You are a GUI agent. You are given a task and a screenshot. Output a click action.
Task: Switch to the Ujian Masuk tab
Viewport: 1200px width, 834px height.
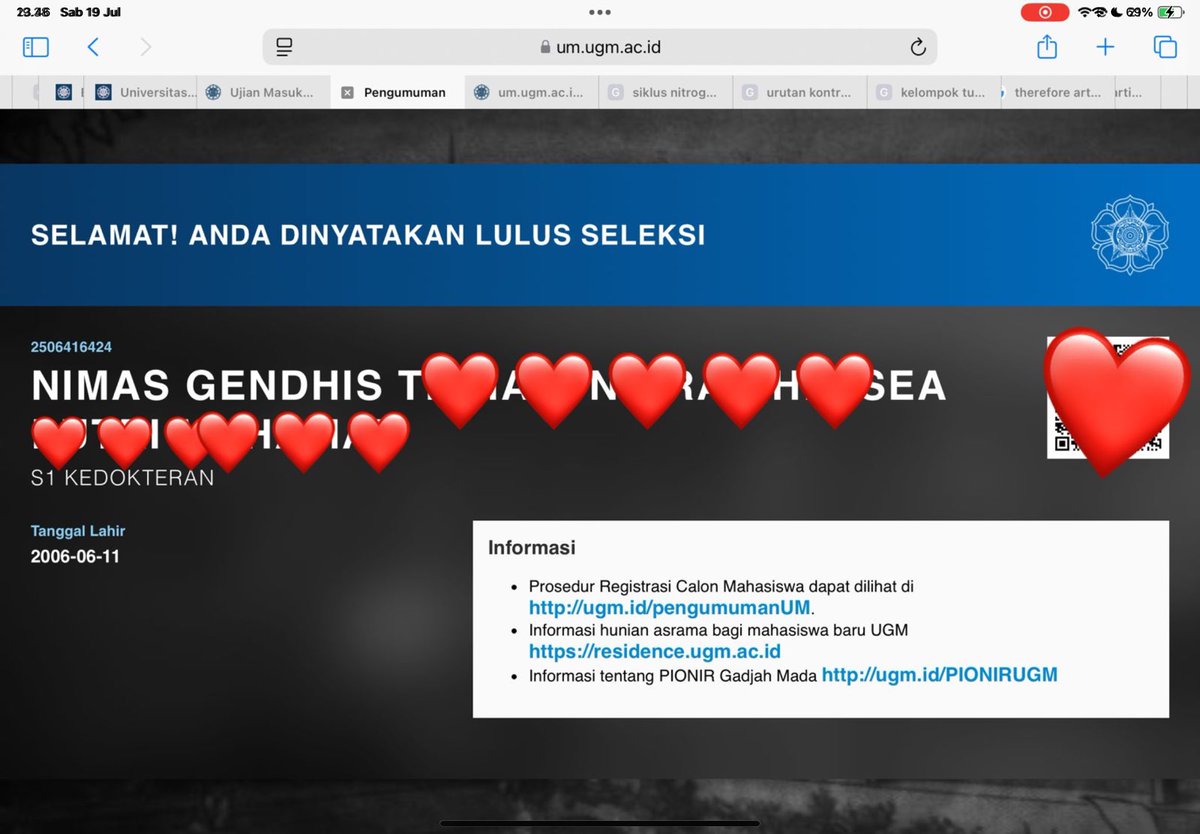pyautogui.click(x=264, y=92)
